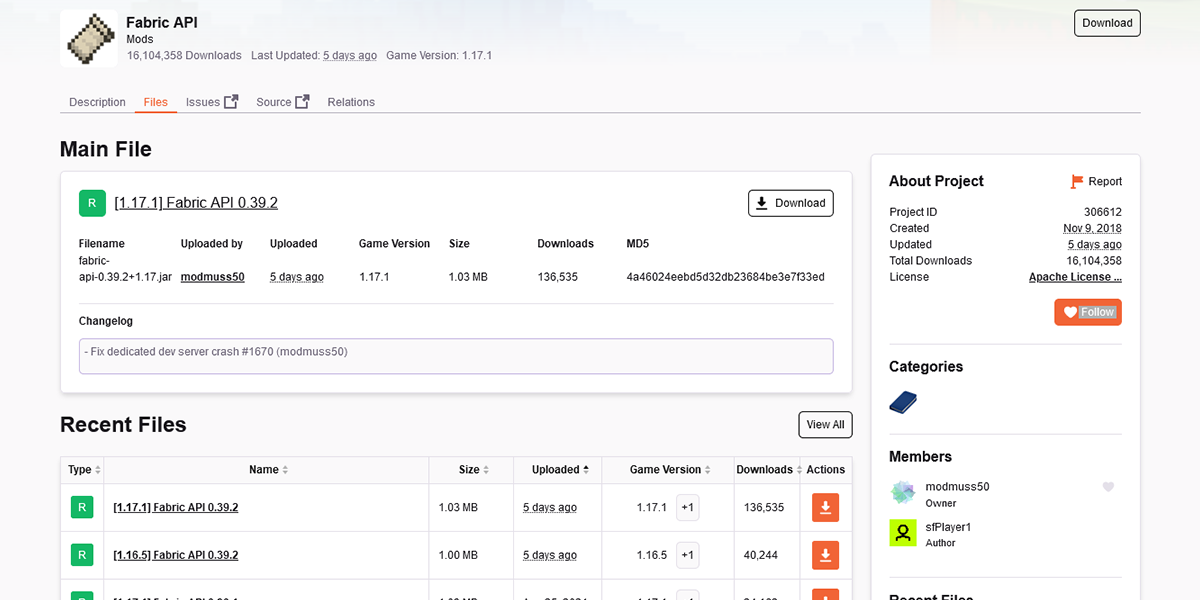
Task: Open the [1.17.1] Fabric API 0.39.2 main file title link
Action: pos(196,203)
